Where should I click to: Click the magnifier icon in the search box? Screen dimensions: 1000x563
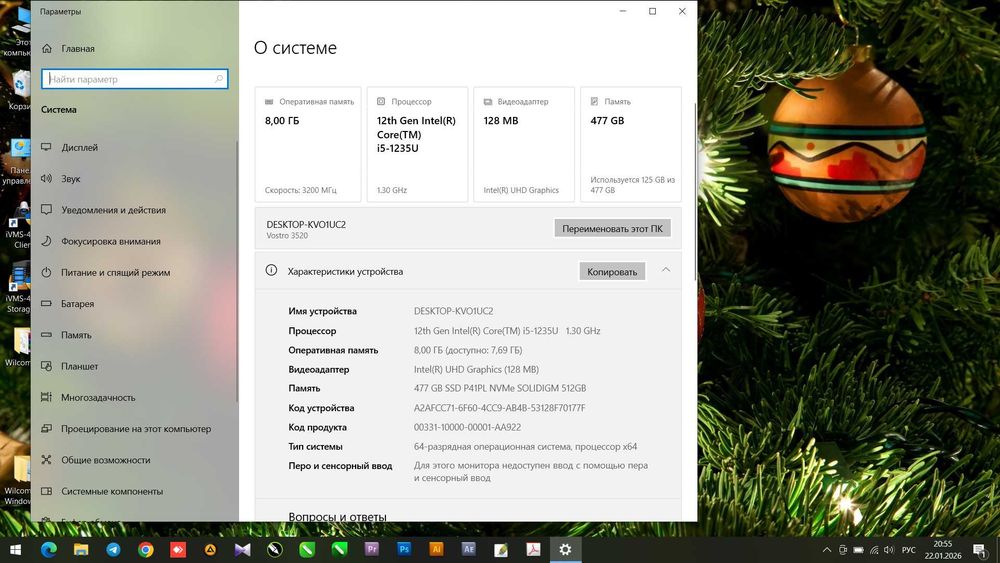[219, 79]
